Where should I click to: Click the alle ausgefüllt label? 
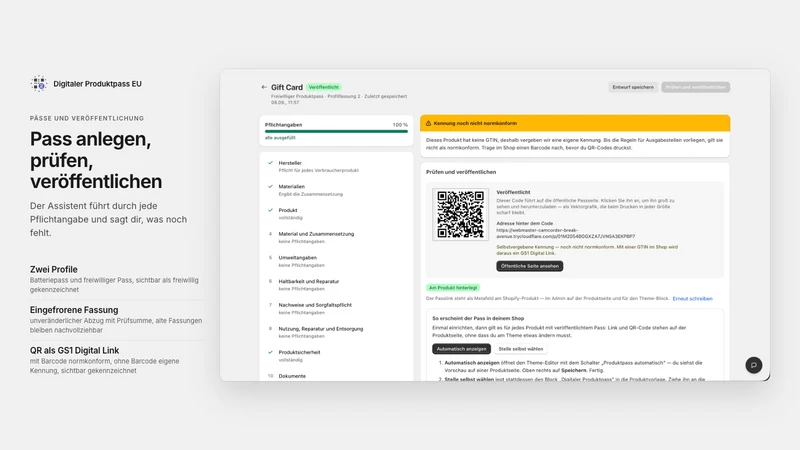[x=280, y=138]
